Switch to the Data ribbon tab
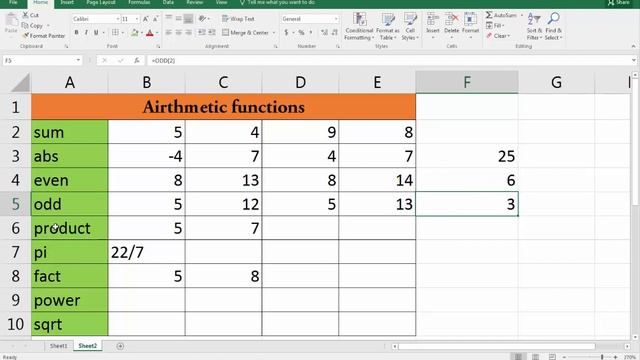 tap(168, 2)
